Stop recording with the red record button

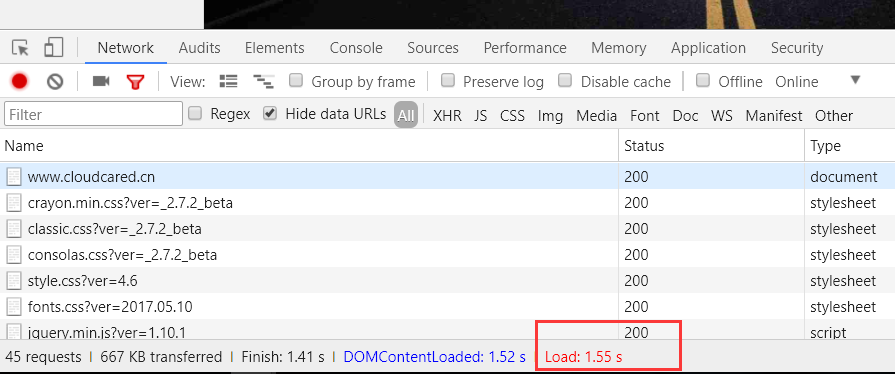(19, 82)
